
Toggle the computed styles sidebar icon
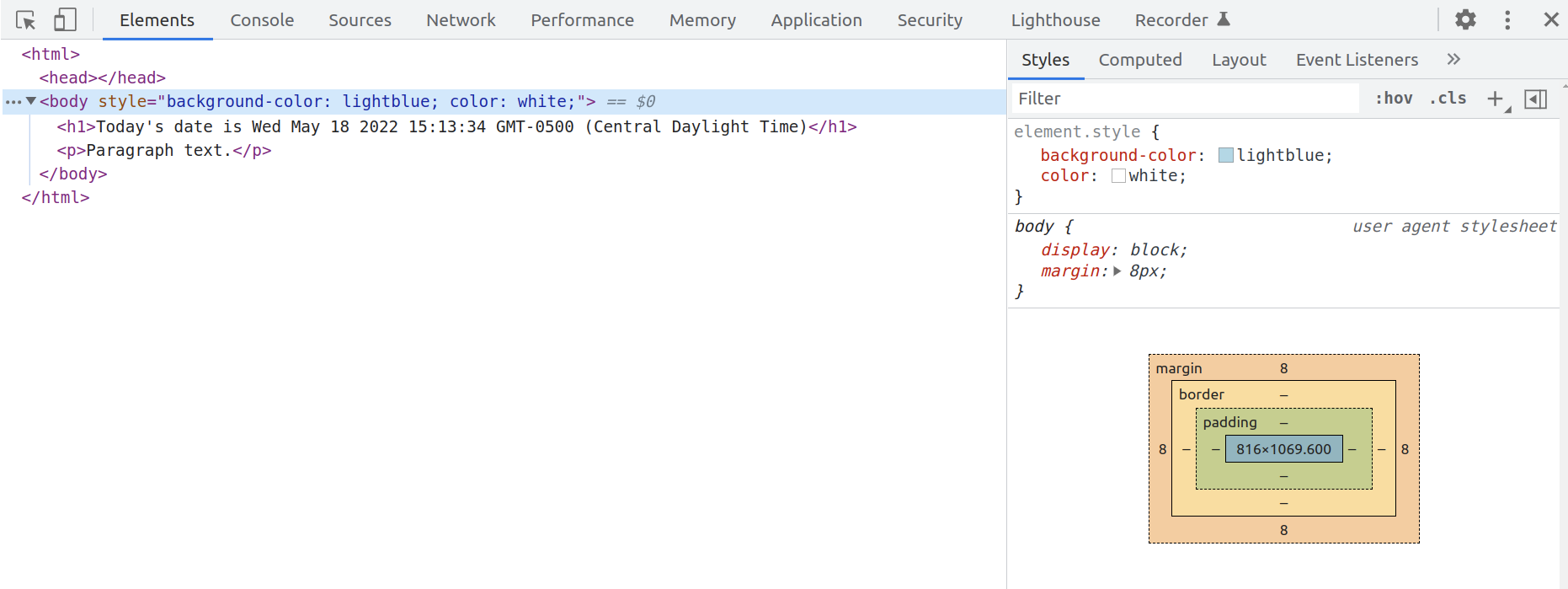[x=1535, y=99]
